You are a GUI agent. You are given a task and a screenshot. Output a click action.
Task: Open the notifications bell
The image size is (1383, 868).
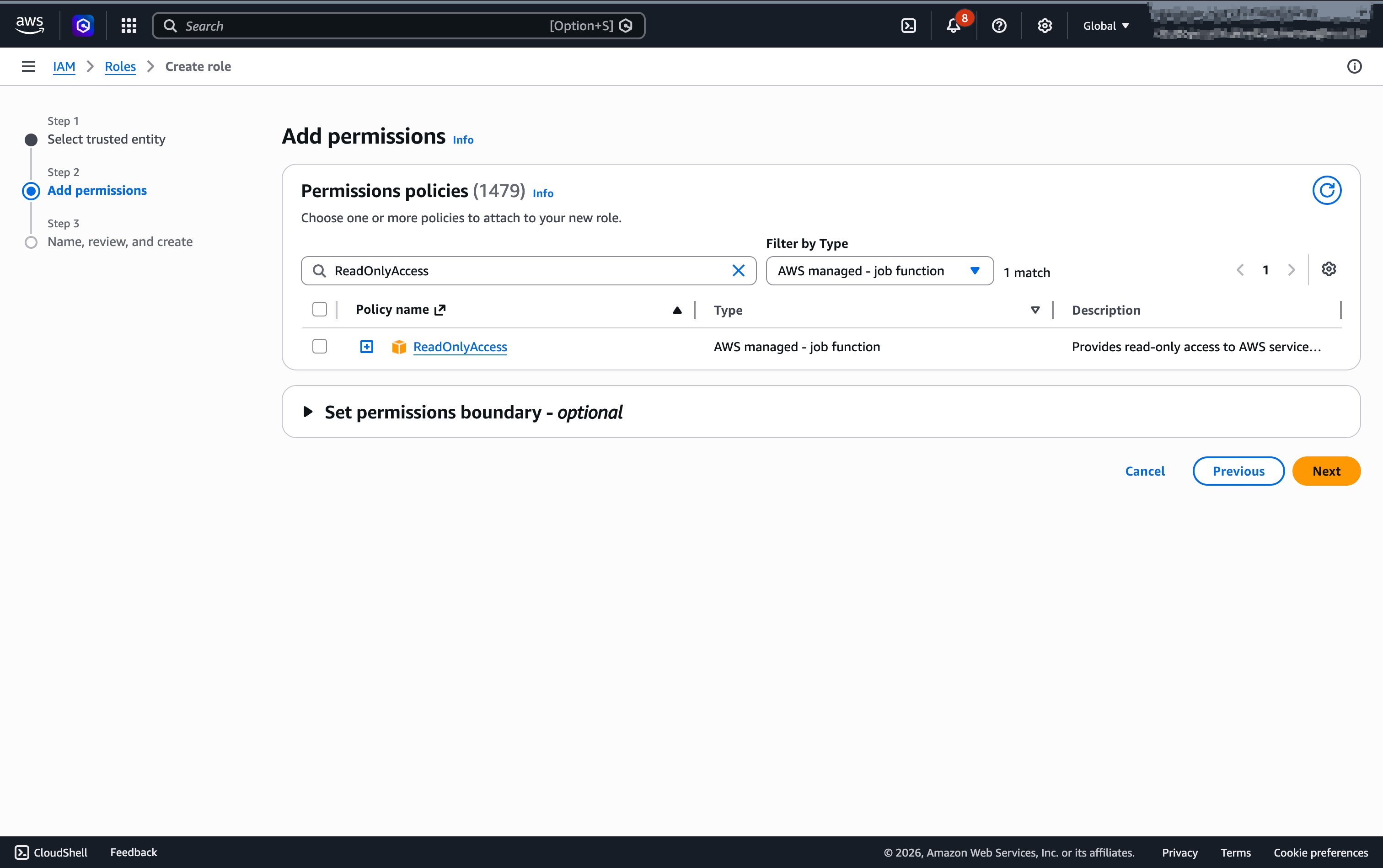pyautogui.click(x=954, y=26)
